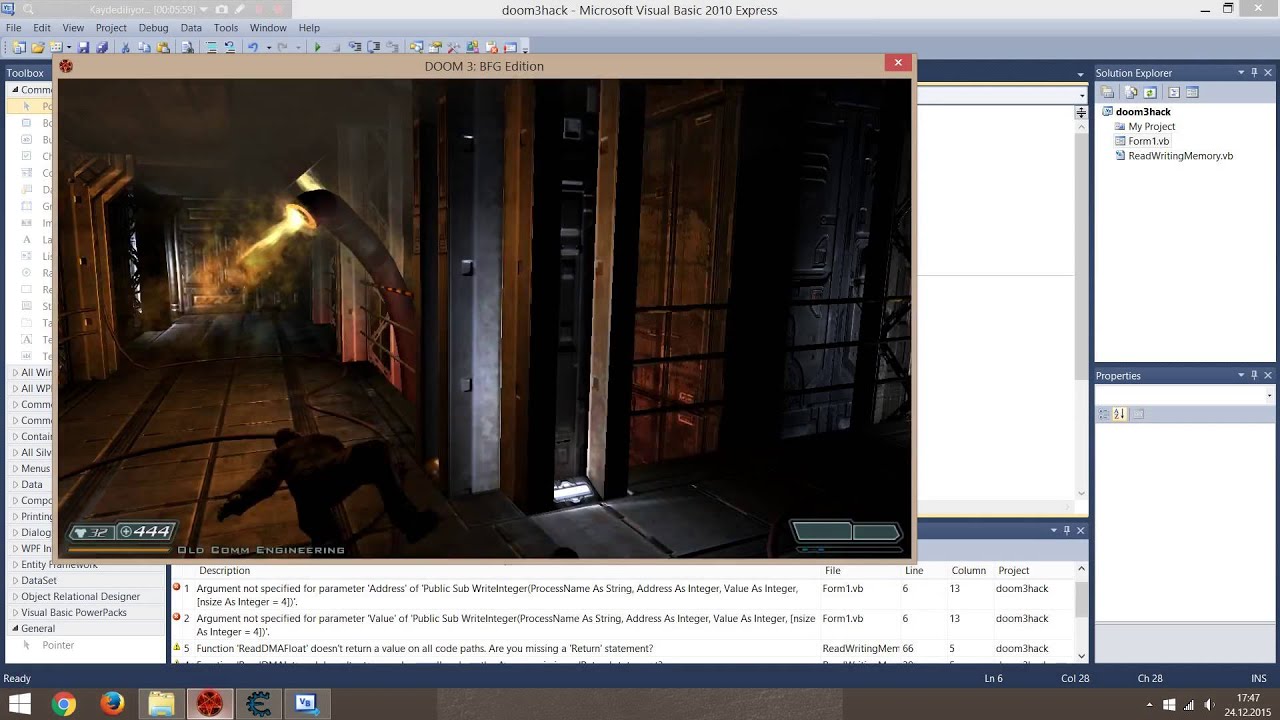Open Chrome from the Windows taskbar
Screen dimensions: 1280x720
tap(64, 704)
